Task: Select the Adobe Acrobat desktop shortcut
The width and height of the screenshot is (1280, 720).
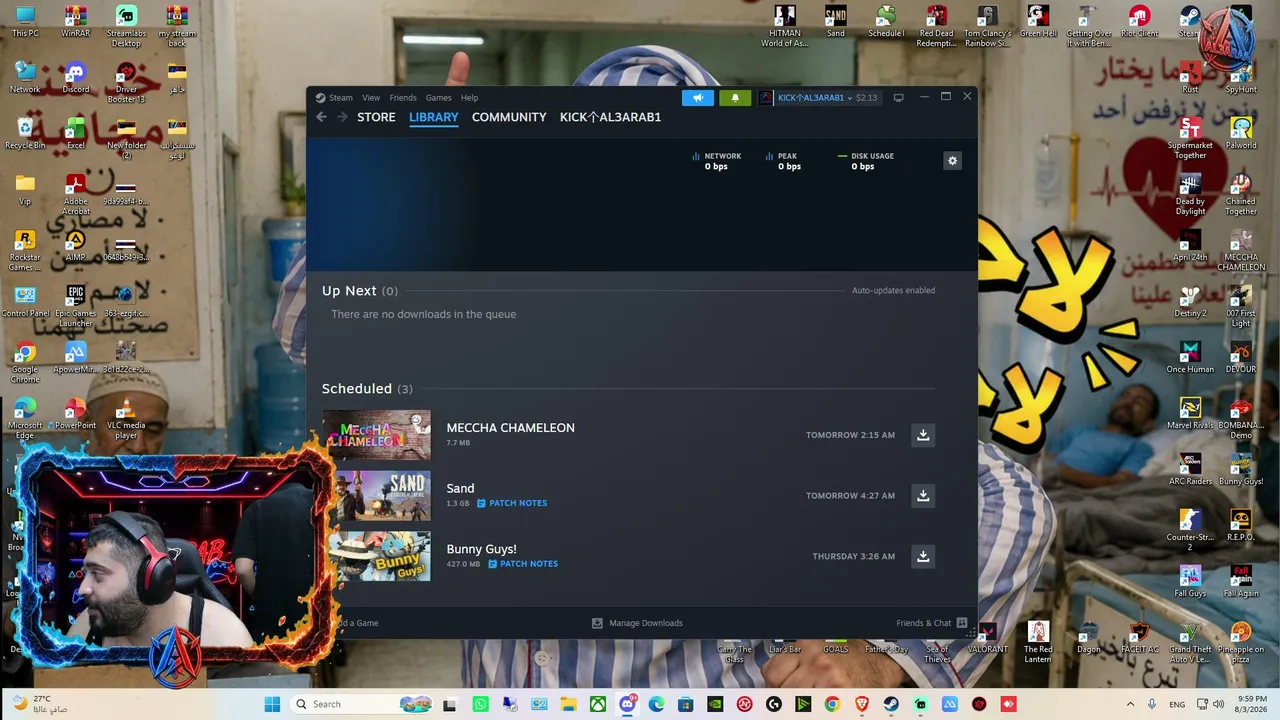Action: 76,195
